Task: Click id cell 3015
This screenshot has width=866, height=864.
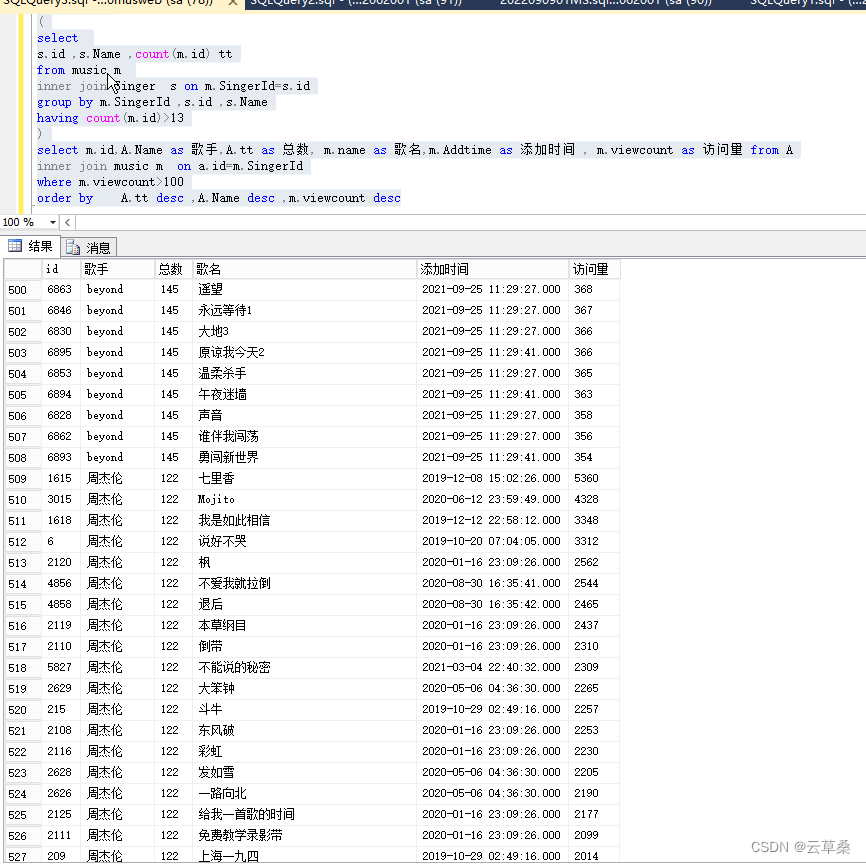Action: (61, 499)
